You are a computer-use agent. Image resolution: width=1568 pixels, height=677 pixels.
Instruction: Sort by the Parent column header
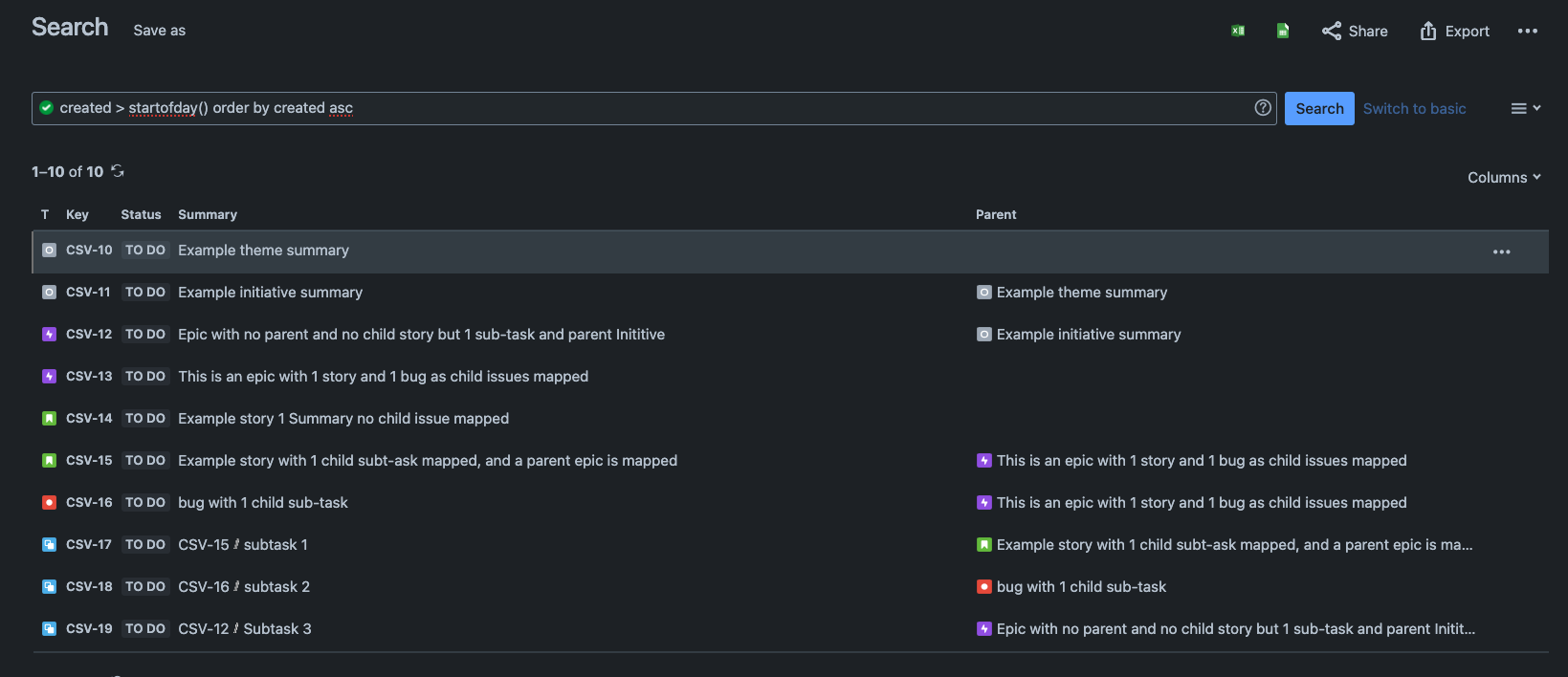996,214
